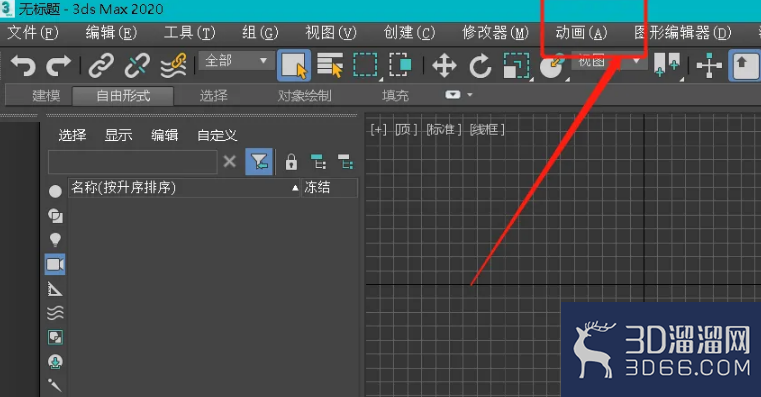Open the [+] viewport general menu
The width and height of the screenshot is (761, 397).
pos(379,130)
